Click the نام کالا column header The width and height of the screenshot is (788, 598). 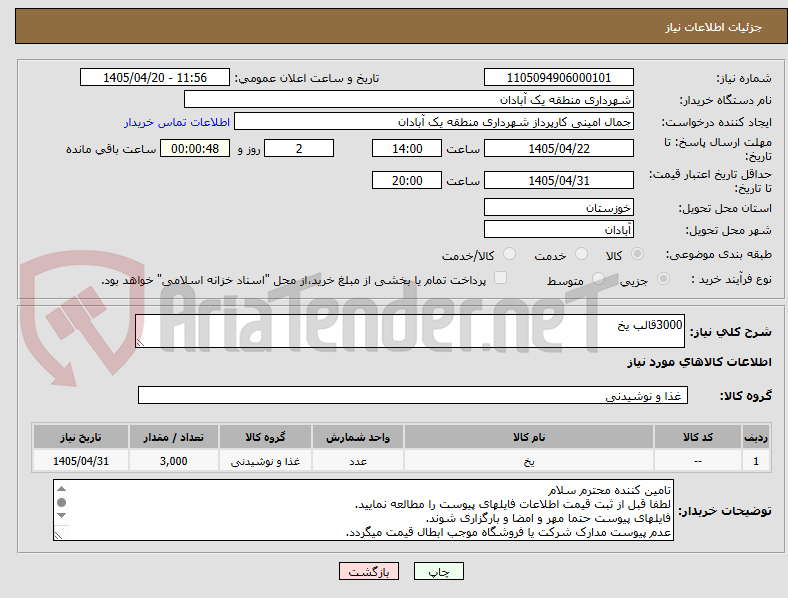coord(529,437)
